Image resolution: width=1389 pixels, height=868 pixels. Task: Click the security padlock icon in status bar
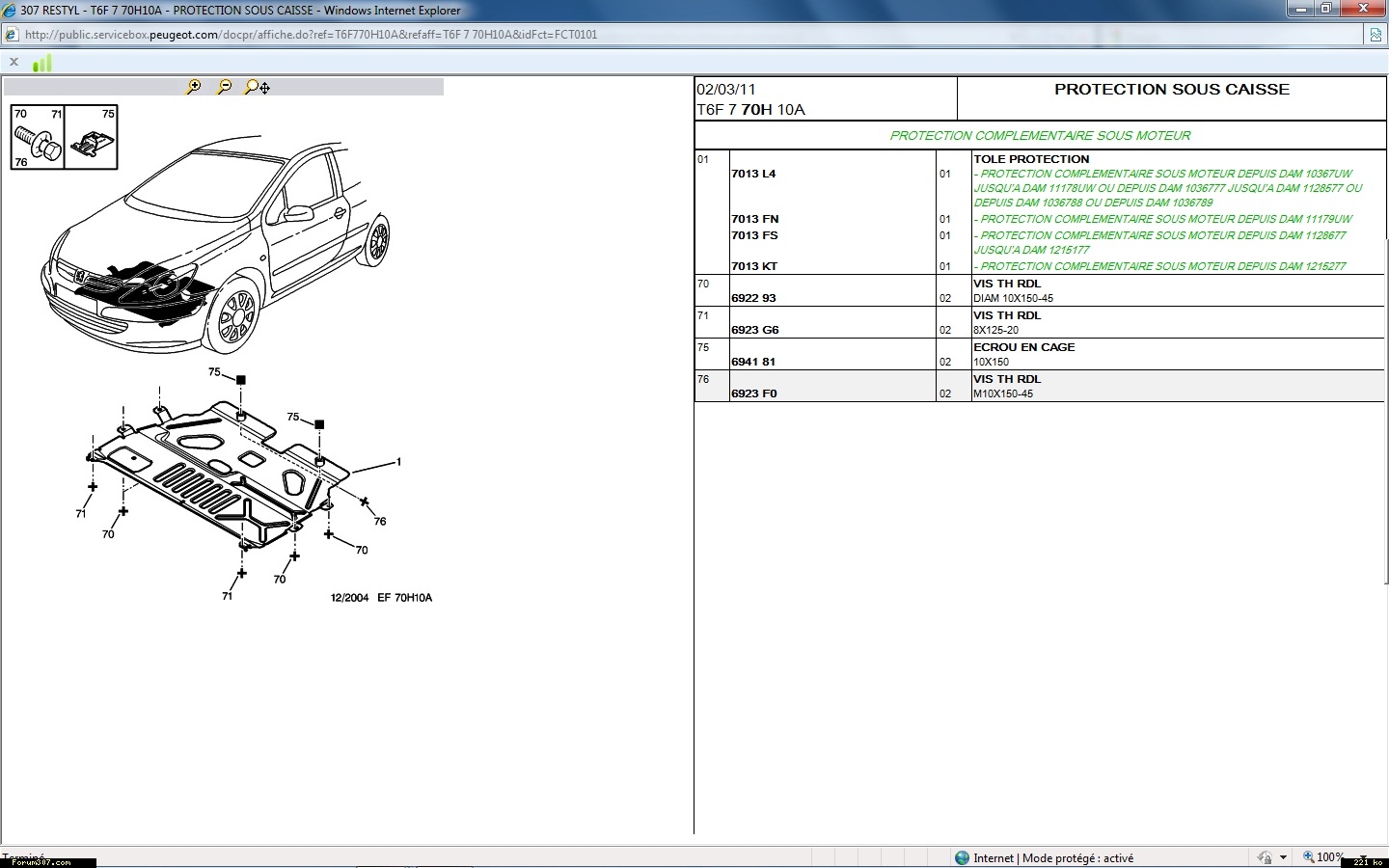point(1265,857)
